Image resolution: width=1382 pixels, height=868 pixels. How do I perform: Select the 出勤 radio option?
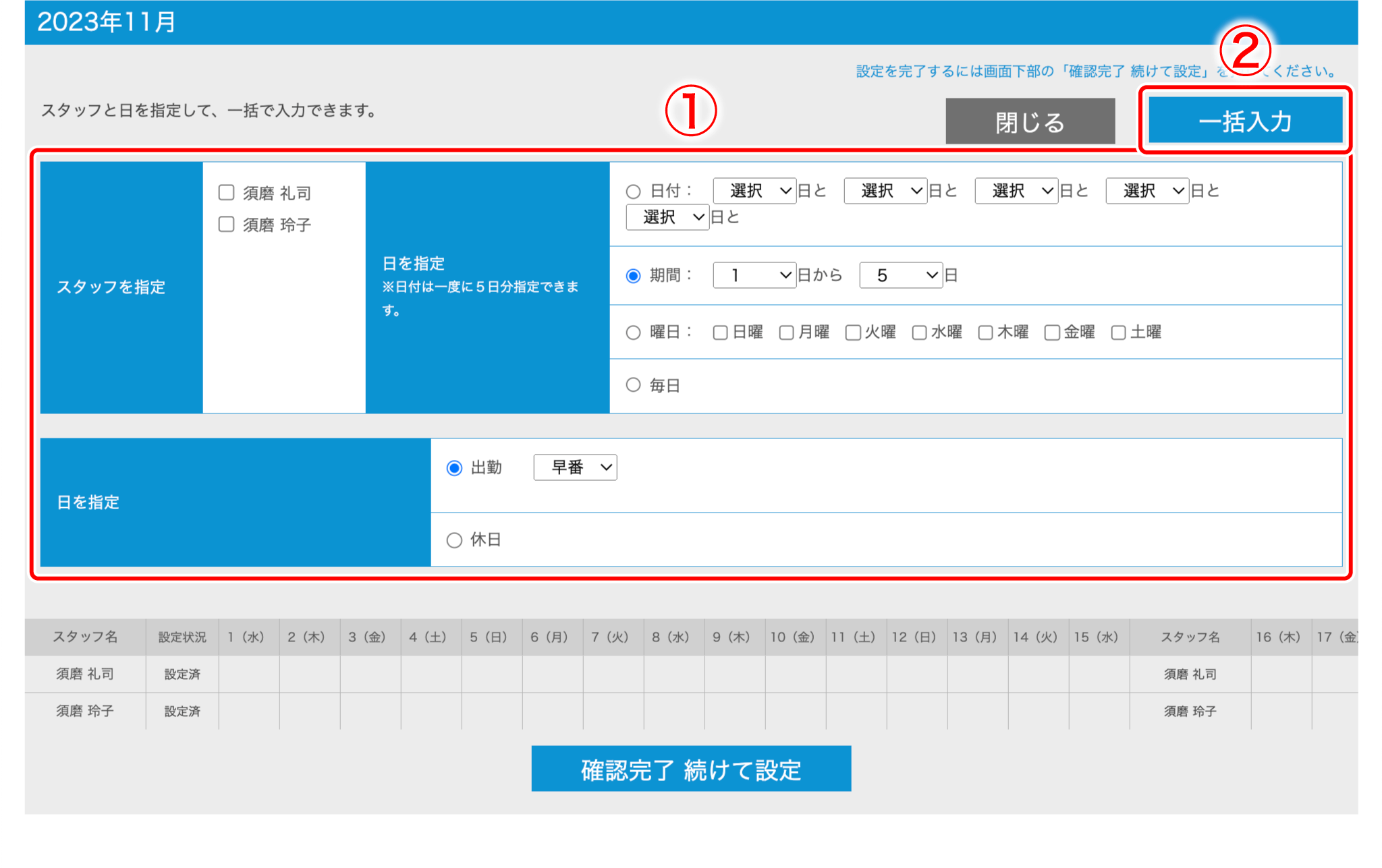(454, 468)
